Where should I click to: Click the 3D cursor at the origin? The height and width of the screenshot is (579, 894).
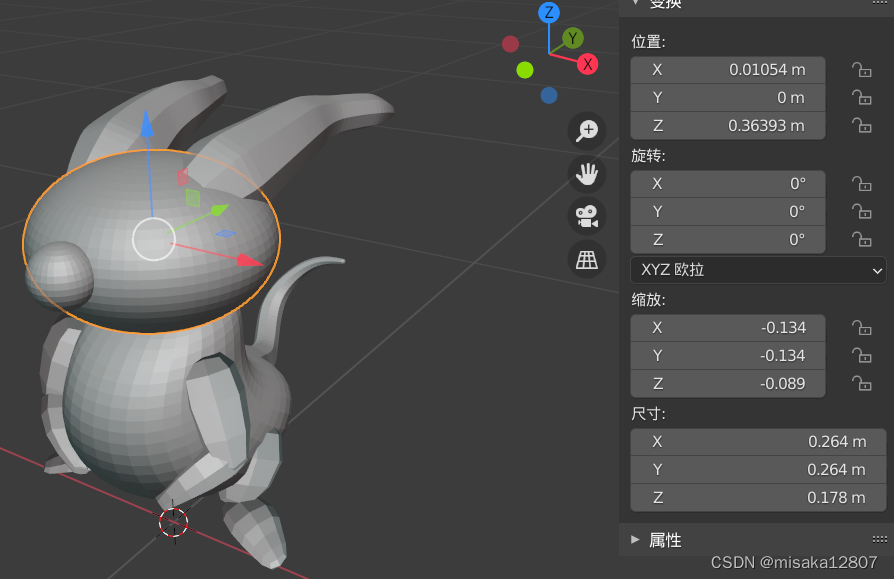pyautogui.click(x=173, y=522)
